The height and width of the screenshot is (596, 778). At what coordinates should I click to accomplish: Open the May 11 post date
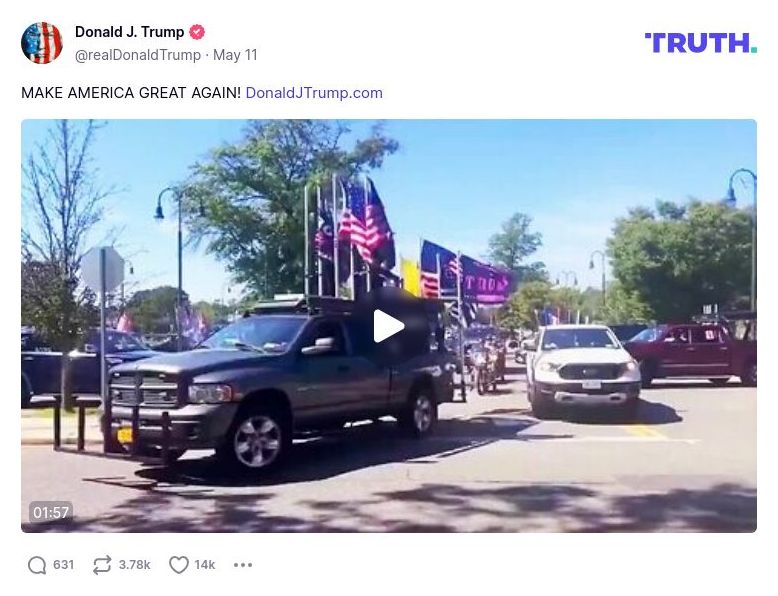click(x=235, y=55)
